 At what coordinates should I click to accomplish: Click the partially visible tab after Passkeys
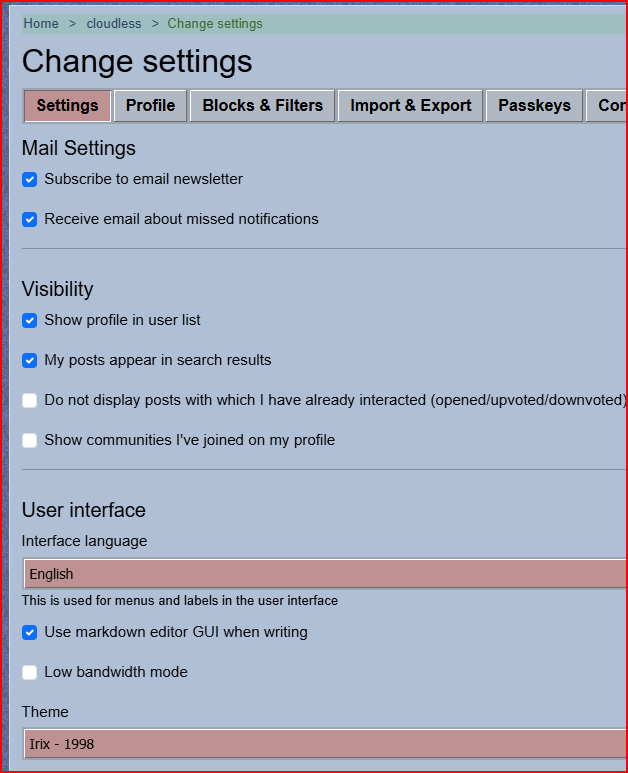tap(610, 106)
